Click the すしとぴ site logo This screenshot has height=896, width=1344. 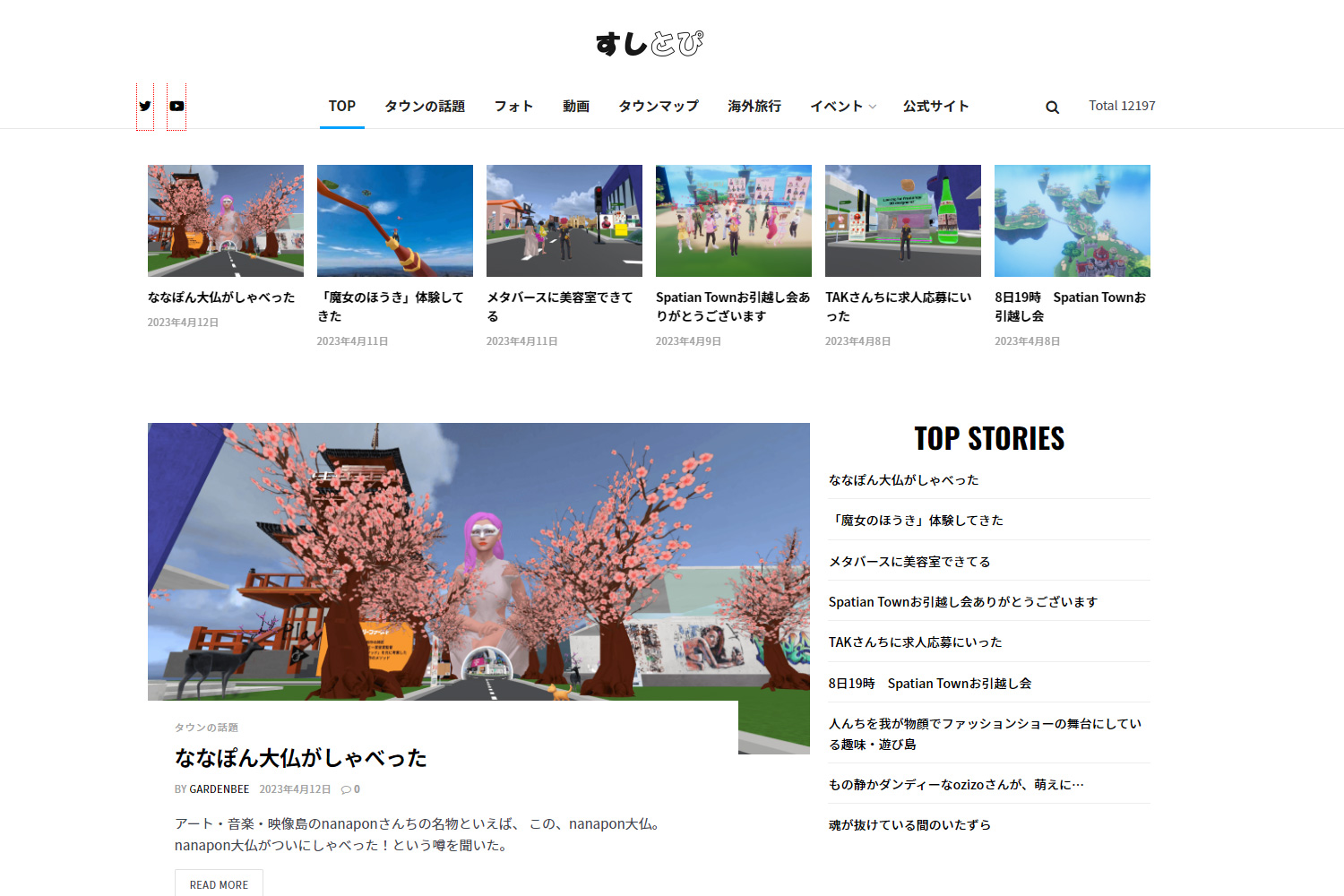point(650,43)
